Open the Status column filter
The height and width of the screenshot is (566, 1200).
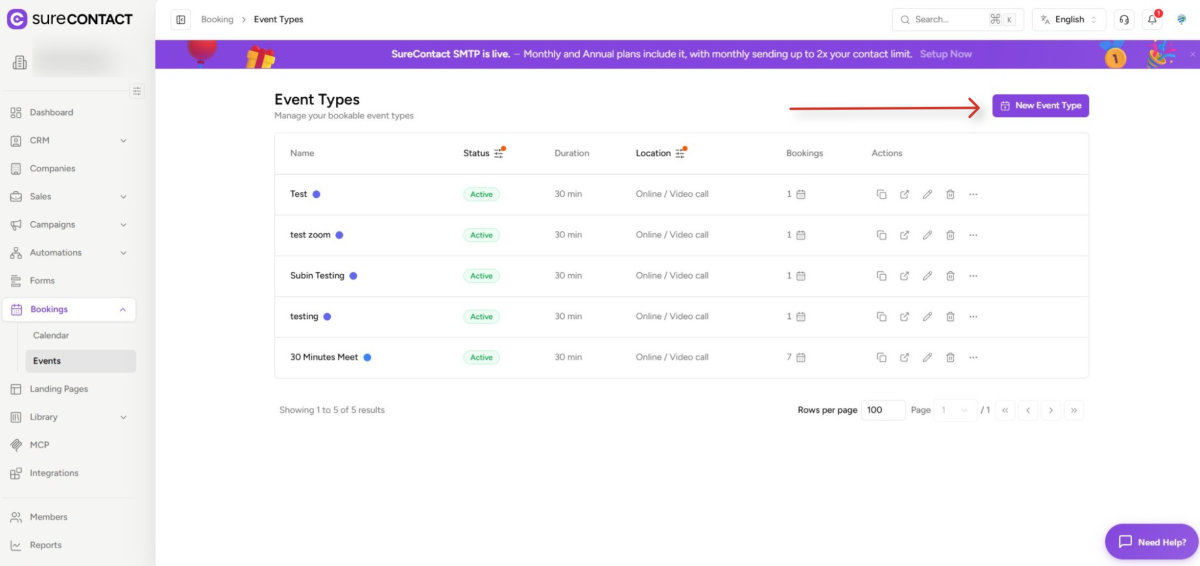pyautogui.click(x=499, y=153)
